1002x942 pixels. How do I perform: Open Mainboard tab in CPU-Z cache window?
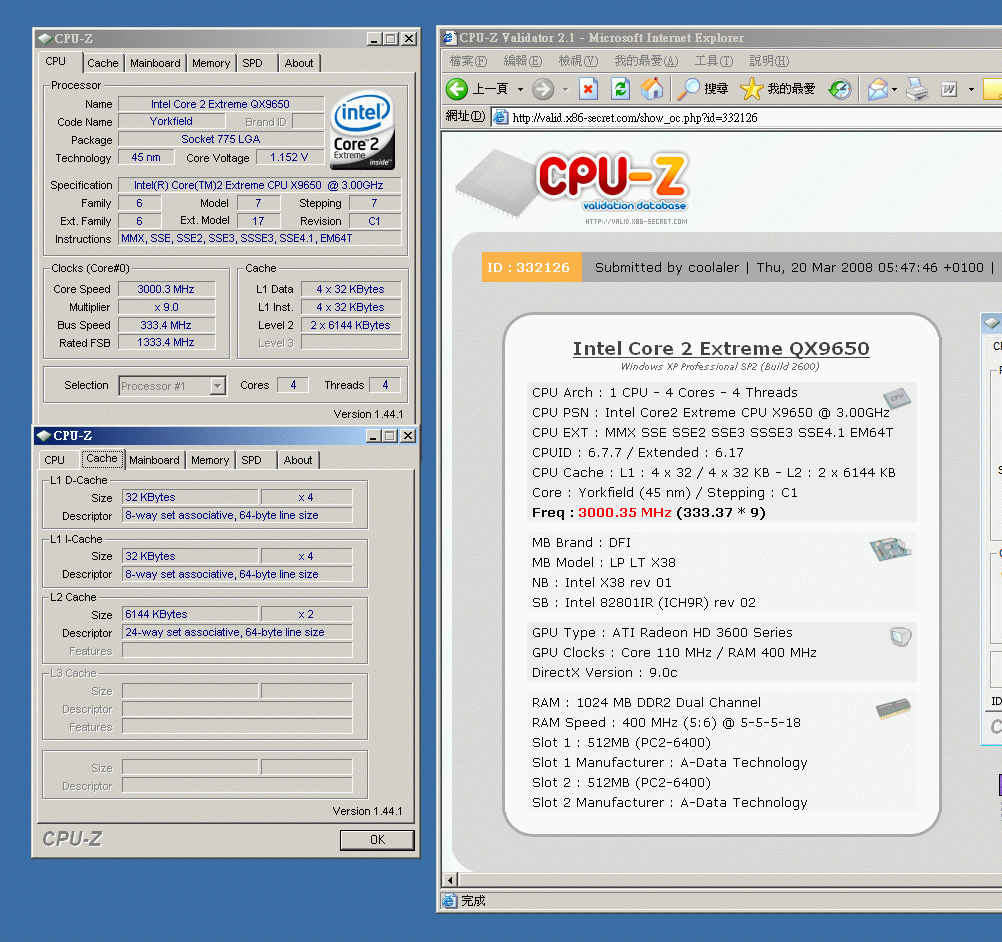(154, 460)
